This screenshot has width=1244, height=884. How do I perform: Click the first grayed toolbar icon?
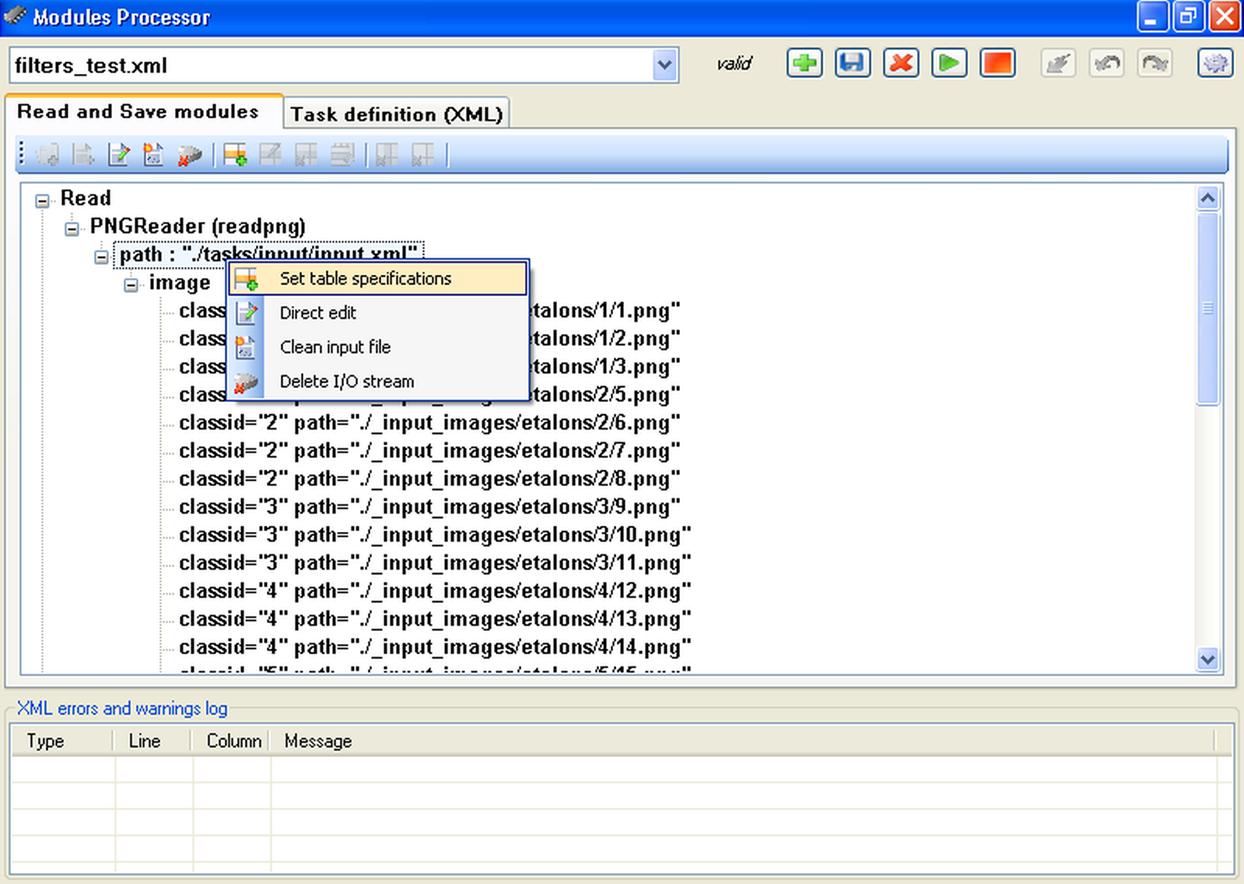tap(47, 155)
